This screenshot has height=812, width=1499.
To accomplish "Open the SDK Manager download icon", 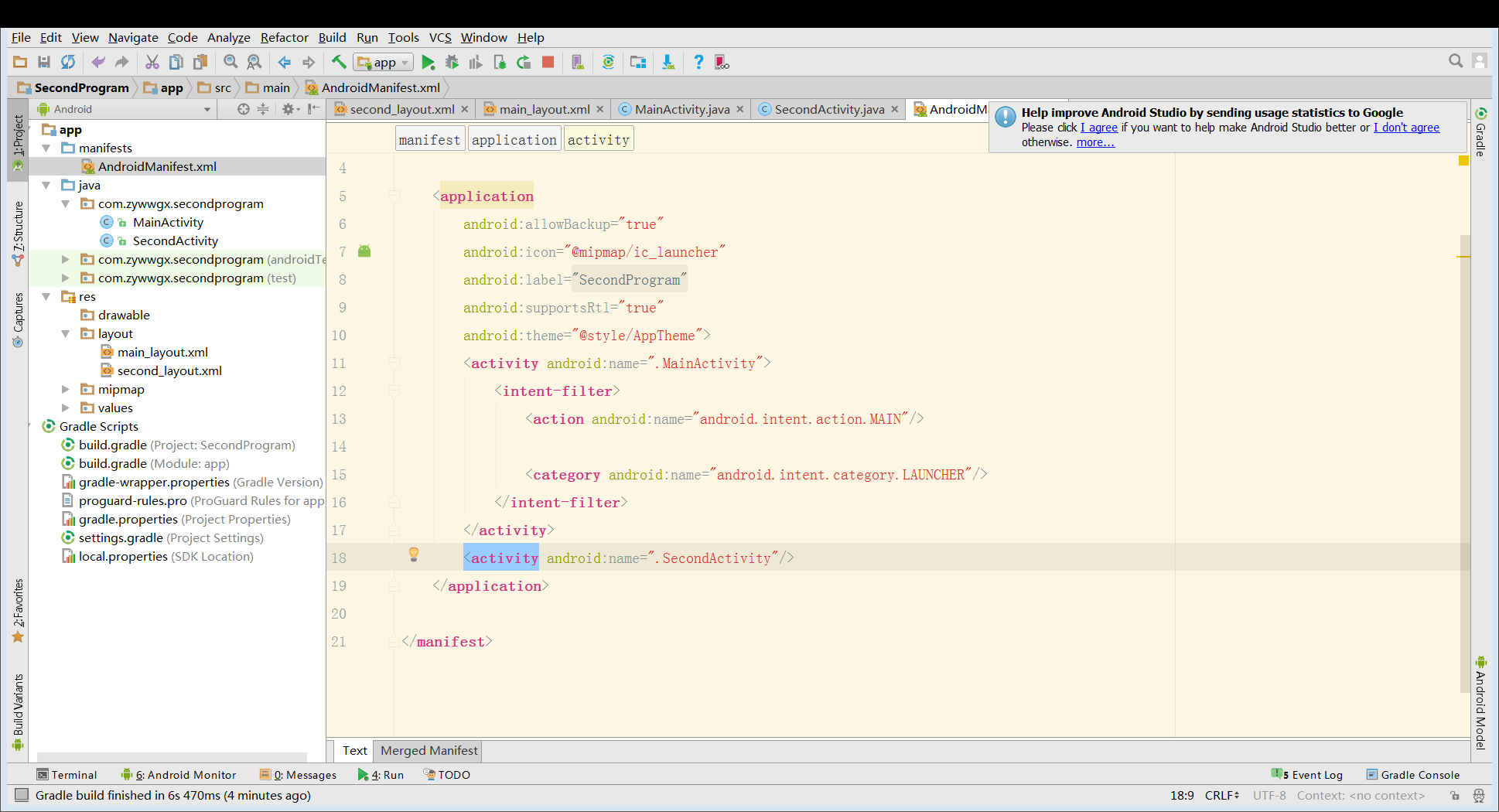I will [x=668, y=63].
